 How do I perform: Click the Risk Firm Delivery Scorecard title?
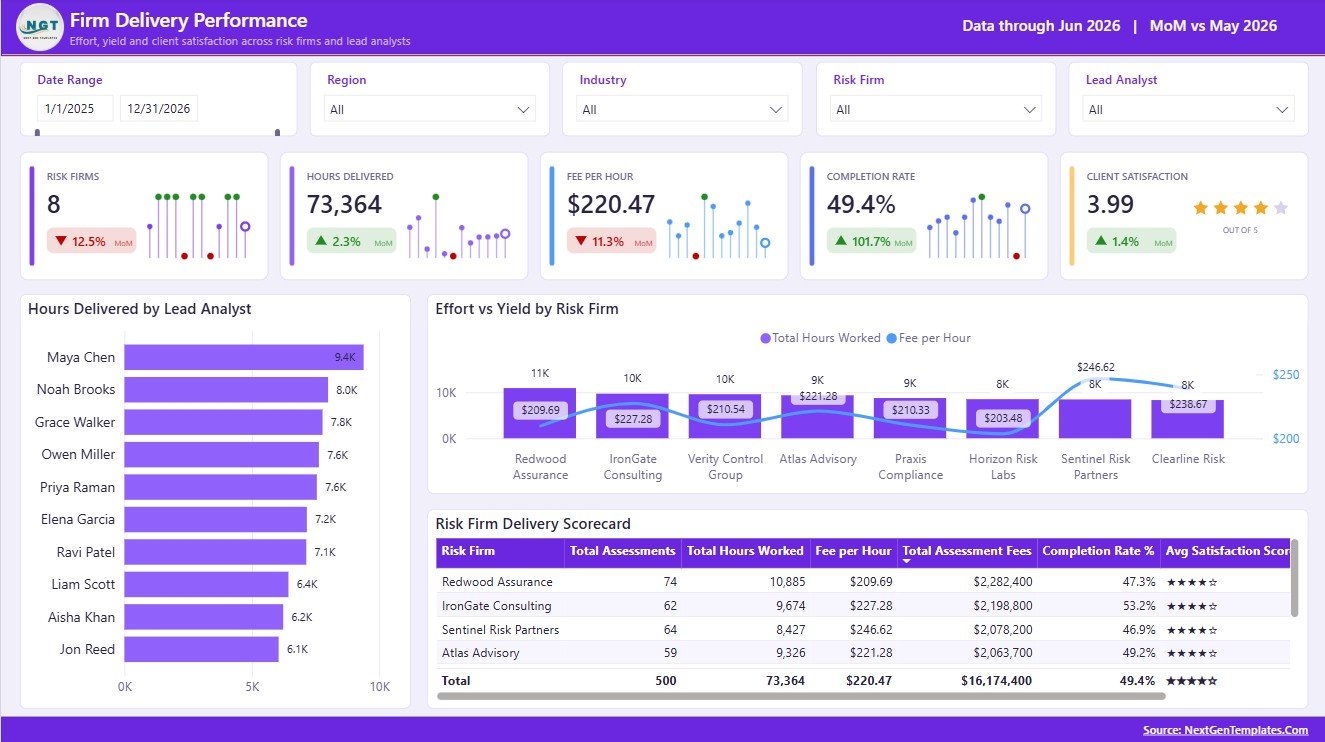(x=533, y=524)
